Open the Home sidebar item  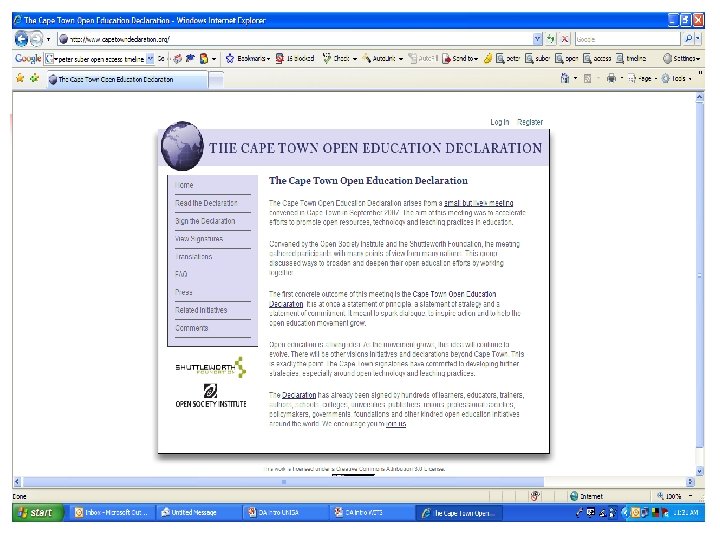coord(184,185)
